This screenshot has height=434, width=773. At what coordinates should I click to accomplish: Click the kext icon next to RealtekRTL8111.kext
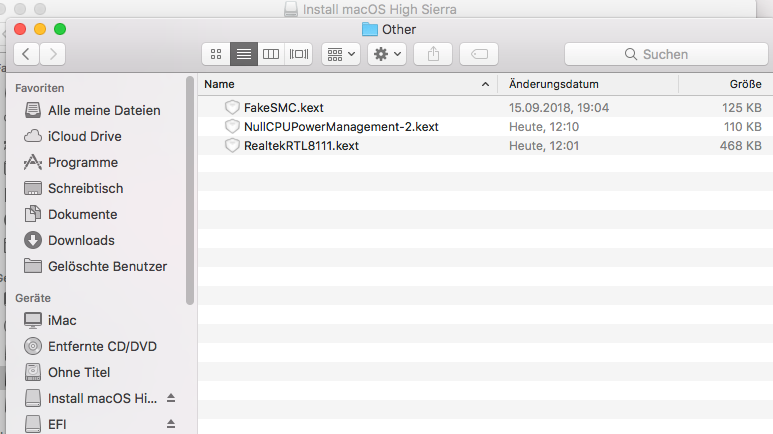click(232, 146)
